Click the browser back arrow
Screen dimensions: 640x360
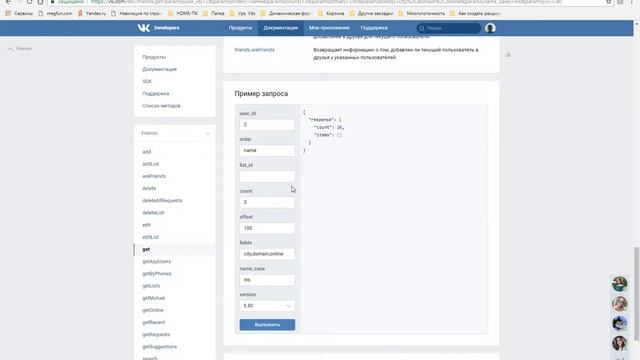click(8, 2)
